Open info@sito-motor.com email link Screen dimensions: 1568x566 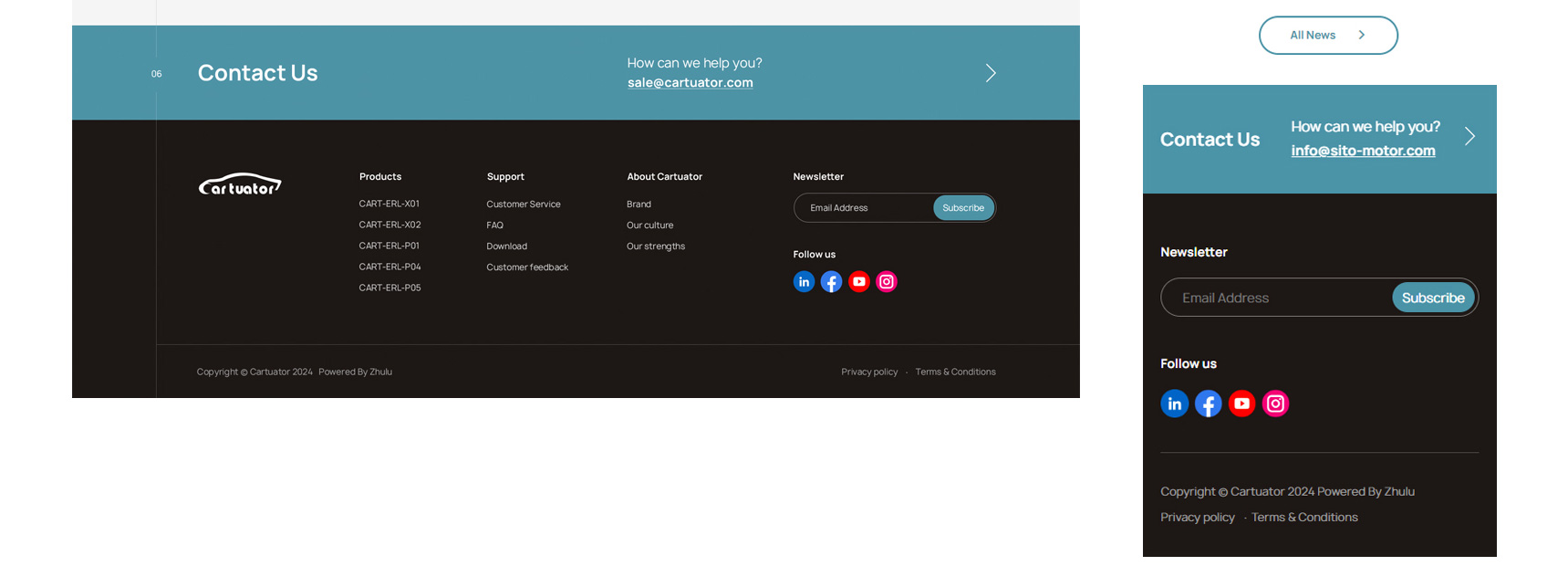(1363, 151)
